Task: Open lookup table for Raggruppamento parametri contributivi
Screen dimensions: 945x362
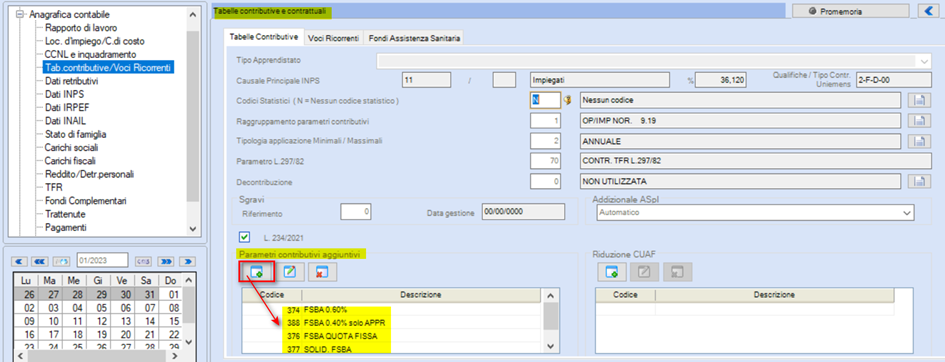Action: (x=918, y=120)
